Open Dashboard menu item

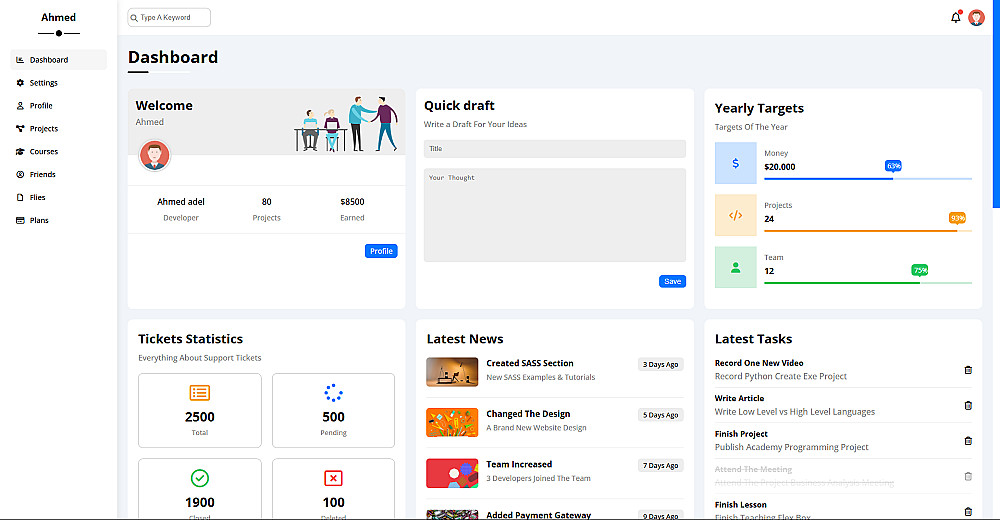click(59, 59)
